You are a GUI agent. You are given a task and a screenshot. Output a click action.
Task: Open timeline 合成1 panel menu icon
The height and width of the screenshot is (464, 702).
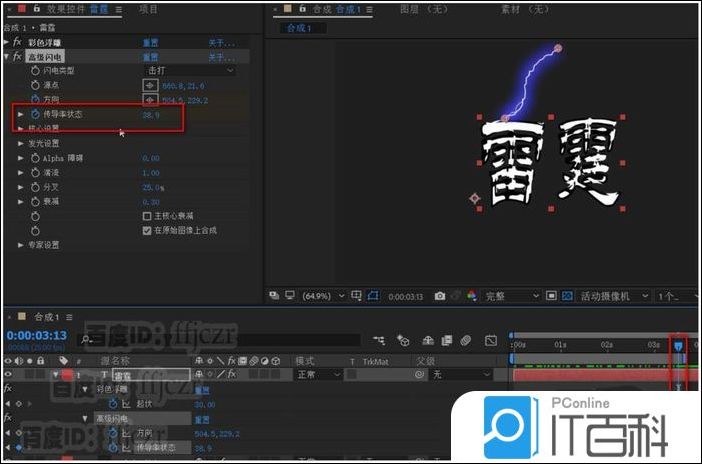69,317
